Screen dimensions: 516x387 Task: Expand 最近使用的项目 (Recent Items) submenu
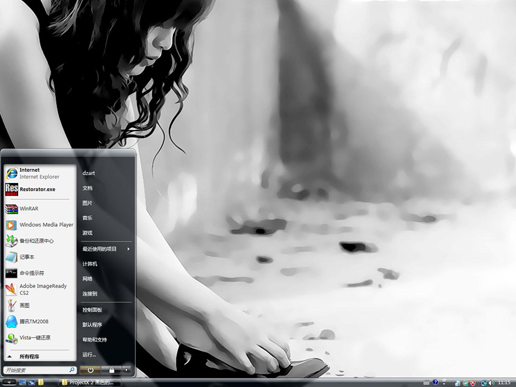[x=106, y=249]
